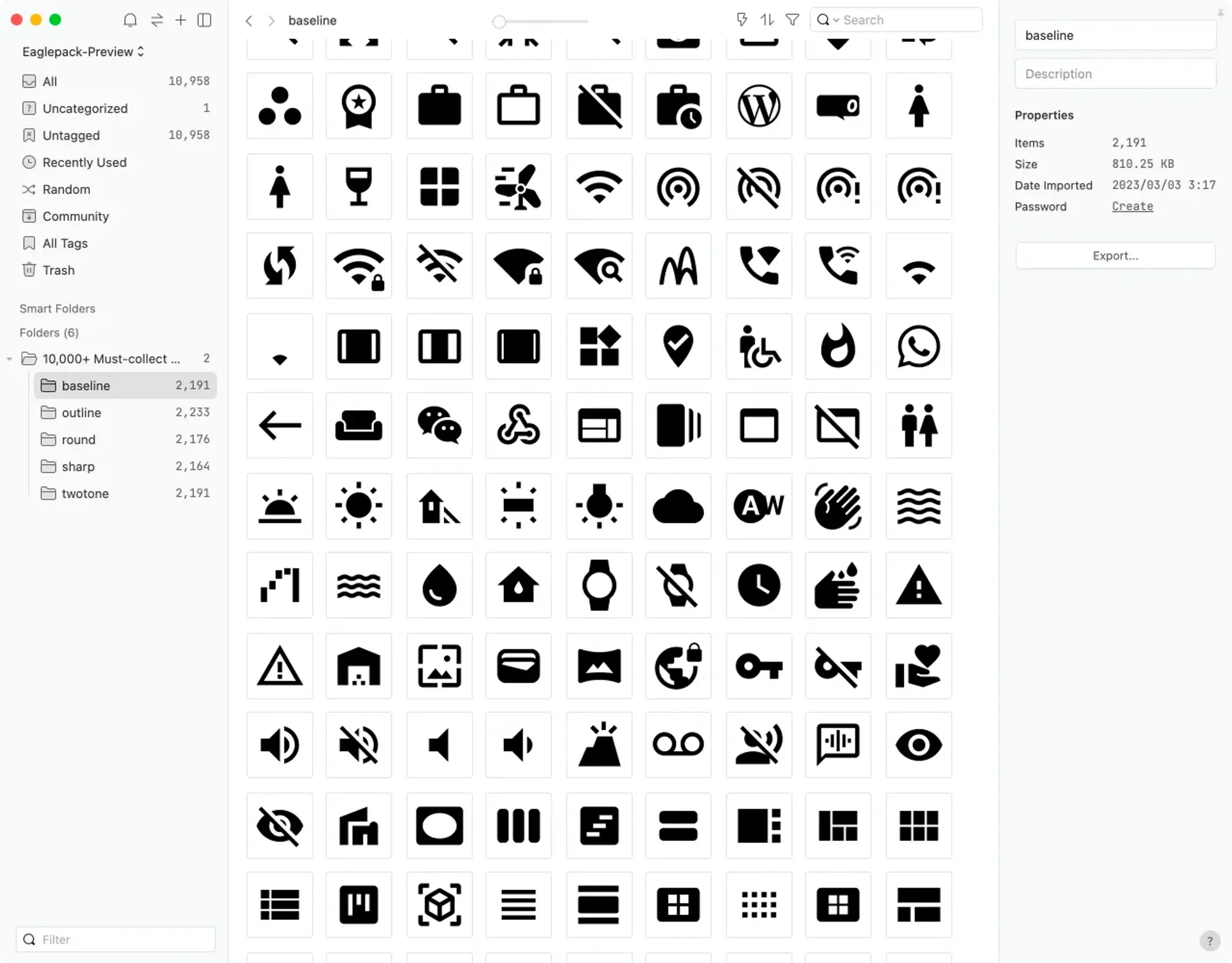Screen dimensions: 1232x963
Task: Click the plus add icon in sidebar header
Action: (180, 20)
